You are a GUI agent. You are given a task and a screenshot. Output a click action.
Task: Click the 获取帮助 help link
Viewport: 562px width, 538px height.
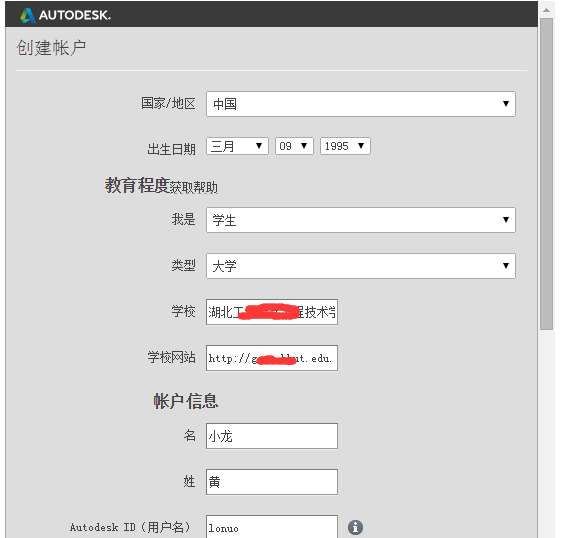pos(194,187)
